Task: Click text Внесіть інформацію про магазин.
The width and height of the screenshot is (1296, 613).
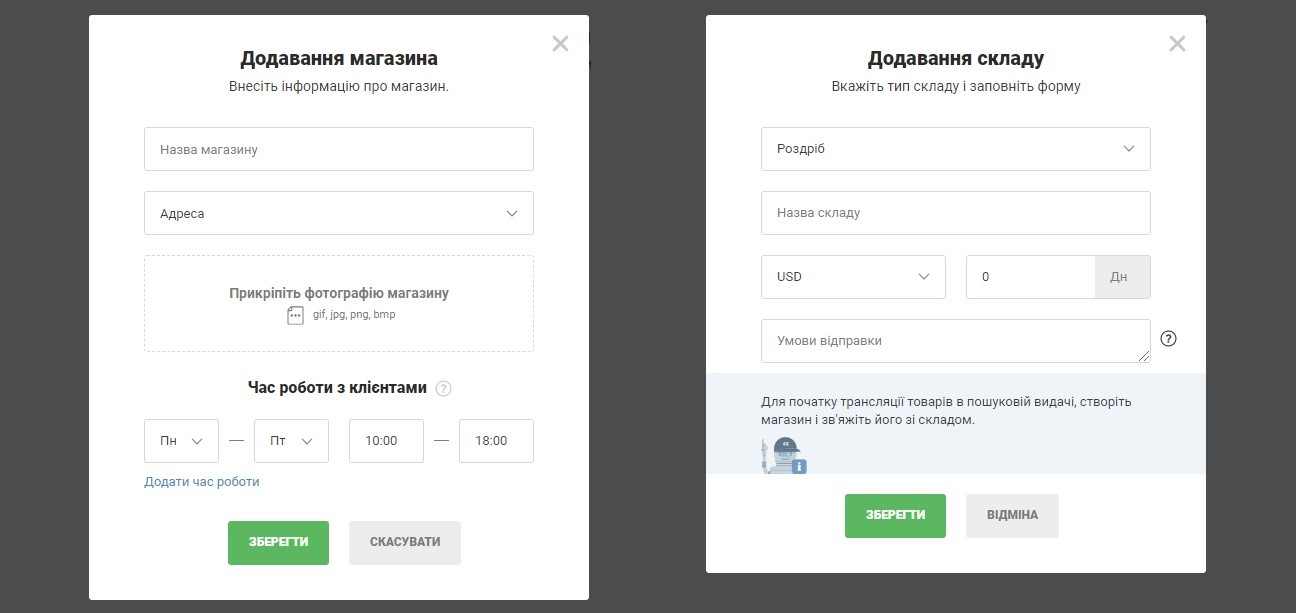Action: click(x=339, y=87)
